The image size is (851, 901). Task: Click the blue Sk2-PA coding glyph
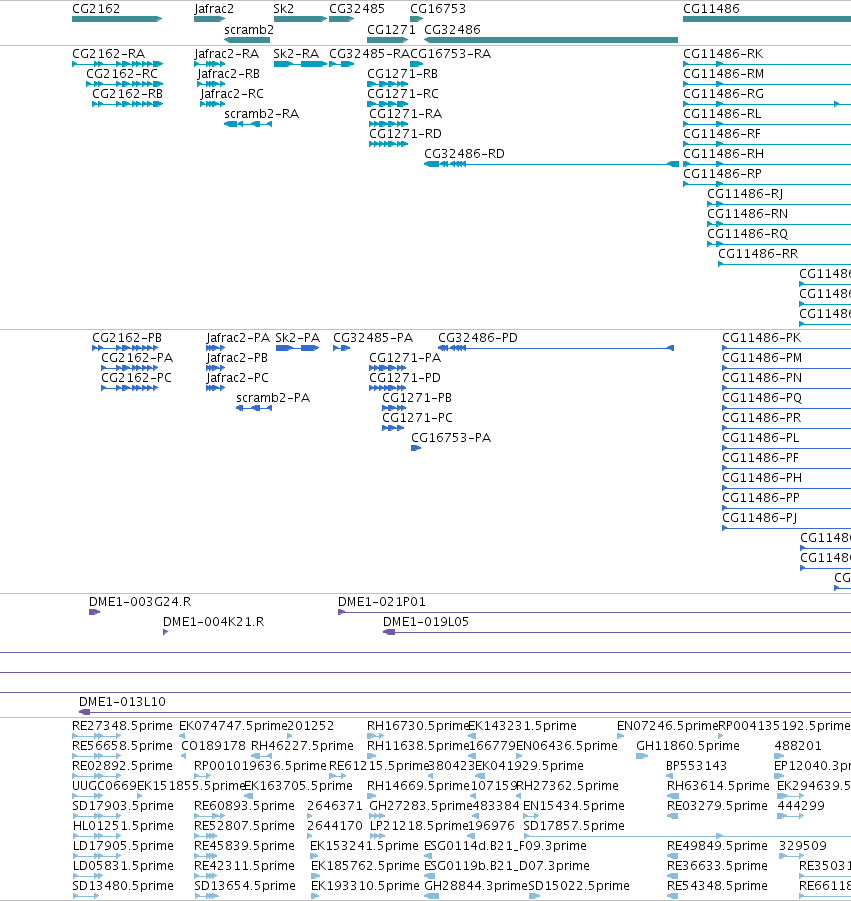click(x=298, y=348)
